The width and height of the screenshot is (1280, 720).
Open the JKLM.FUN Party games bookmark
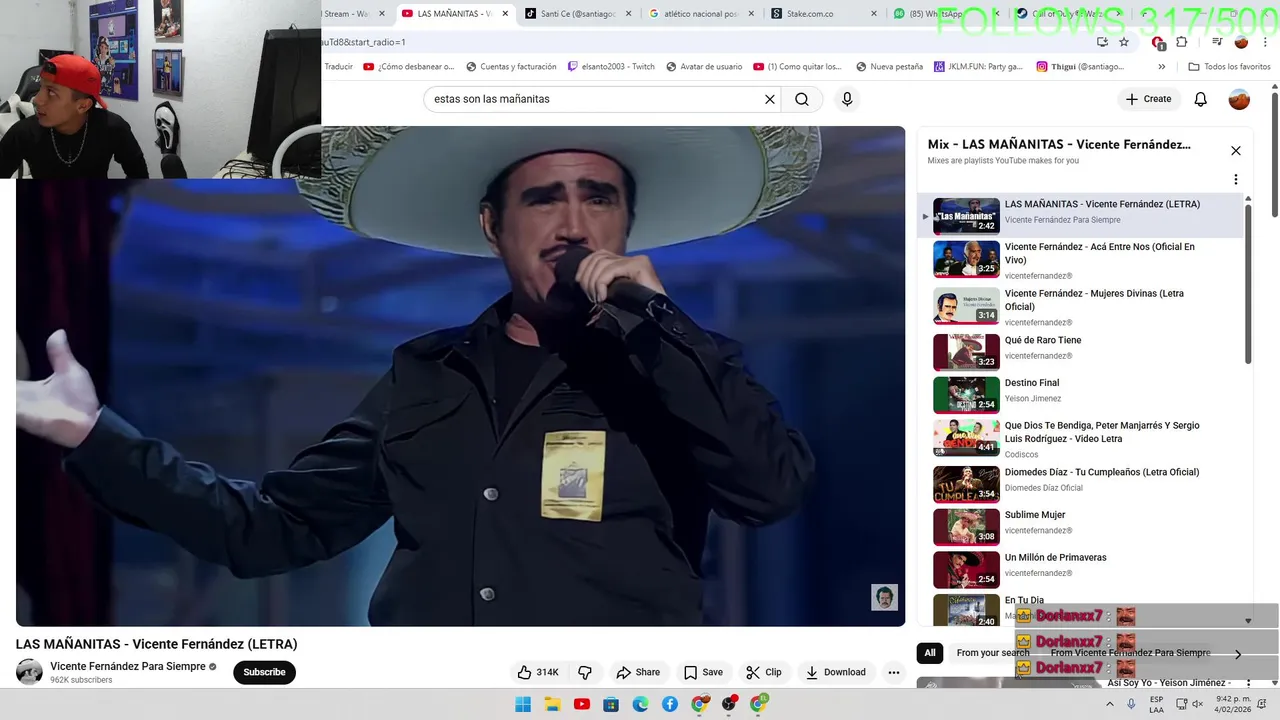978,67
